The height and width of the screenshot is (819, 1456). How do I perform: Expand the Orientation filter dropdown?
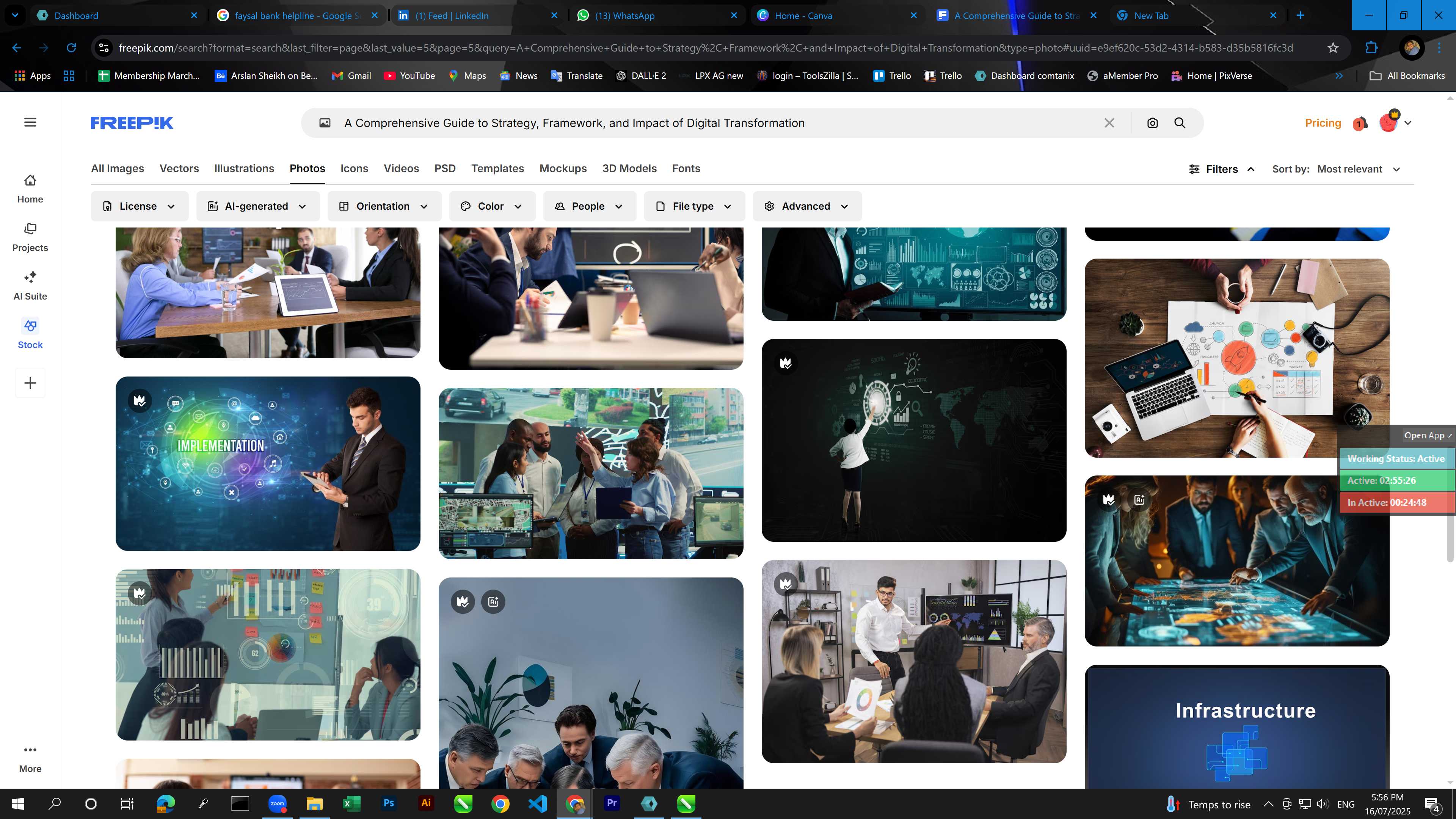point(384,206)
